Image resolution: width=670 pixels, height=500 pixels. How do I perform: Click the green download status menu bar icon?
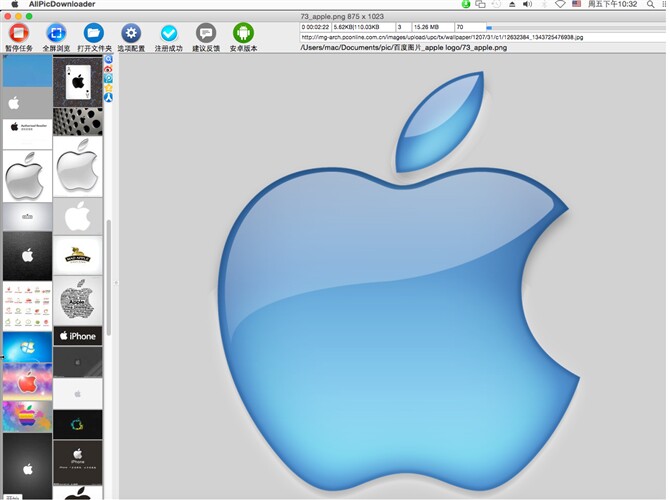point(466,4)
